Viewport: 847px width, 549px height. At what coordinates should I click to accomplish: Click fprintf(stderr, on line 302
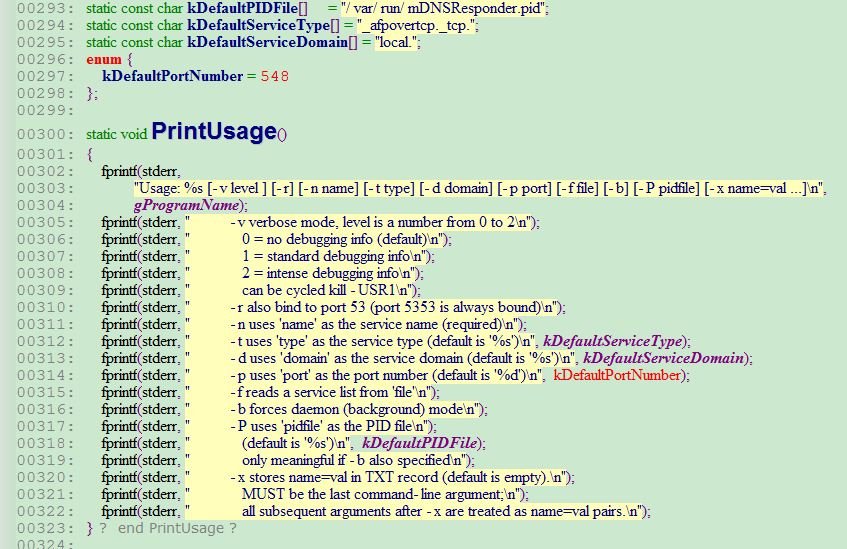coord(140,171)
